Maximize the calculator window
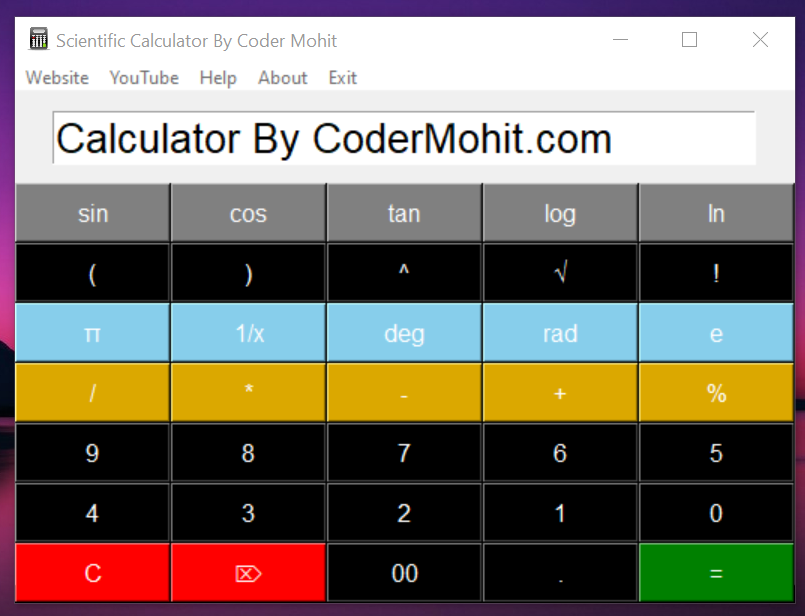Image resolution: width=805 pixels, height=616 pixels. (689, 40)
